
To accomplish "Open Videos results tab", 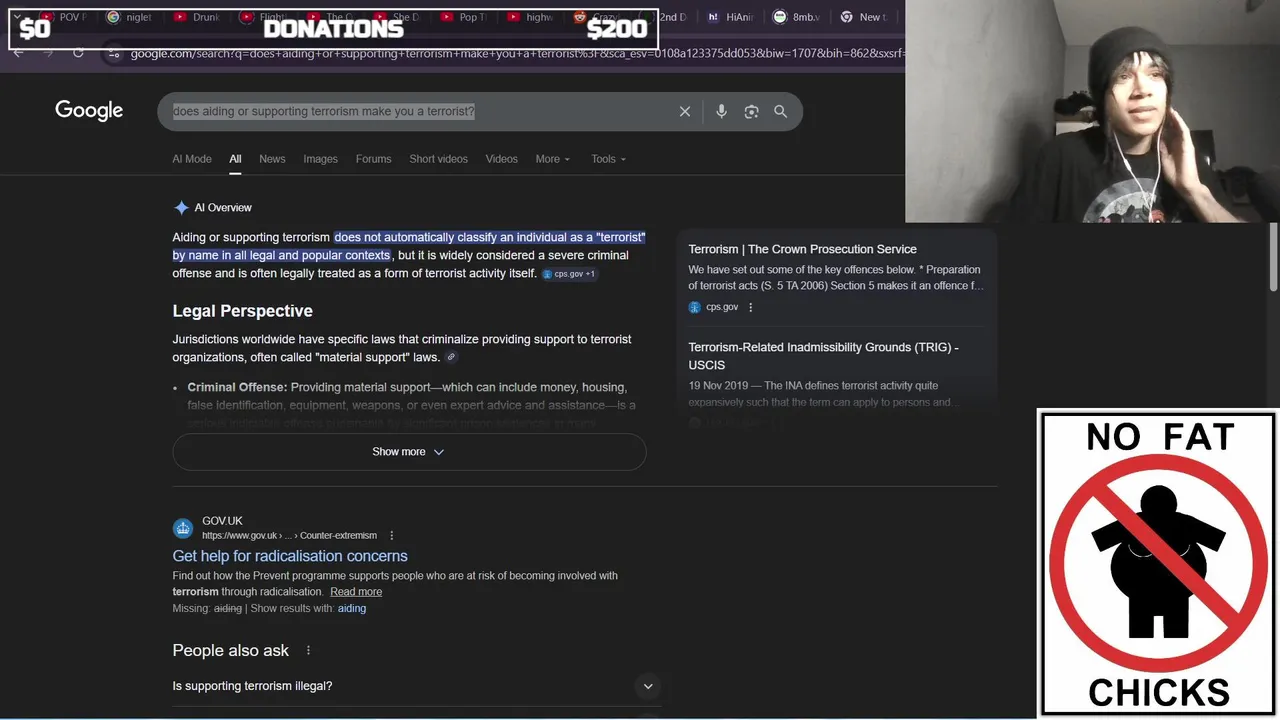I will 501,159.
